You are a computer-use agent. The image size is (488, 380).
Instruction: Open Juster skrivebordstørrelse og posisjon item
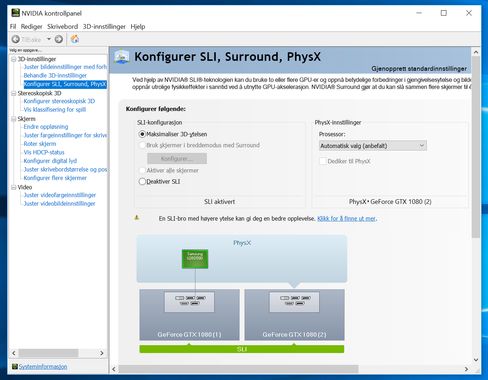click(65, 170)
